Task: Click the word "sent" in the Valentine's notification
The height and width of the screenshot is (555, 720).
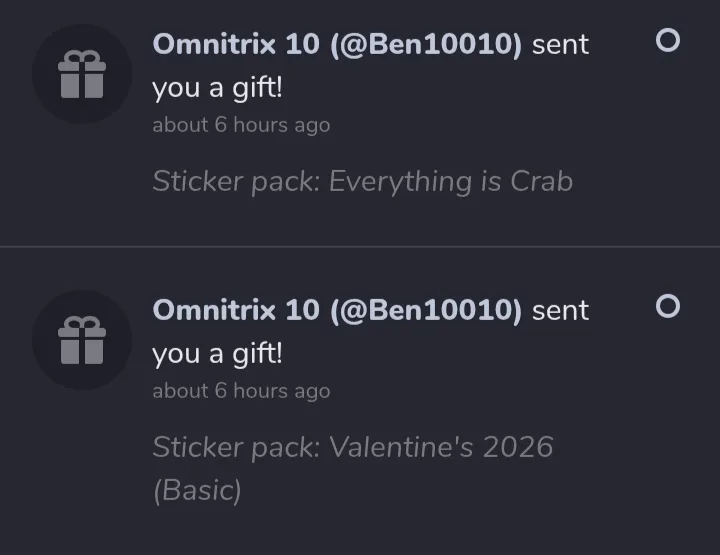Action: [560, 310]
